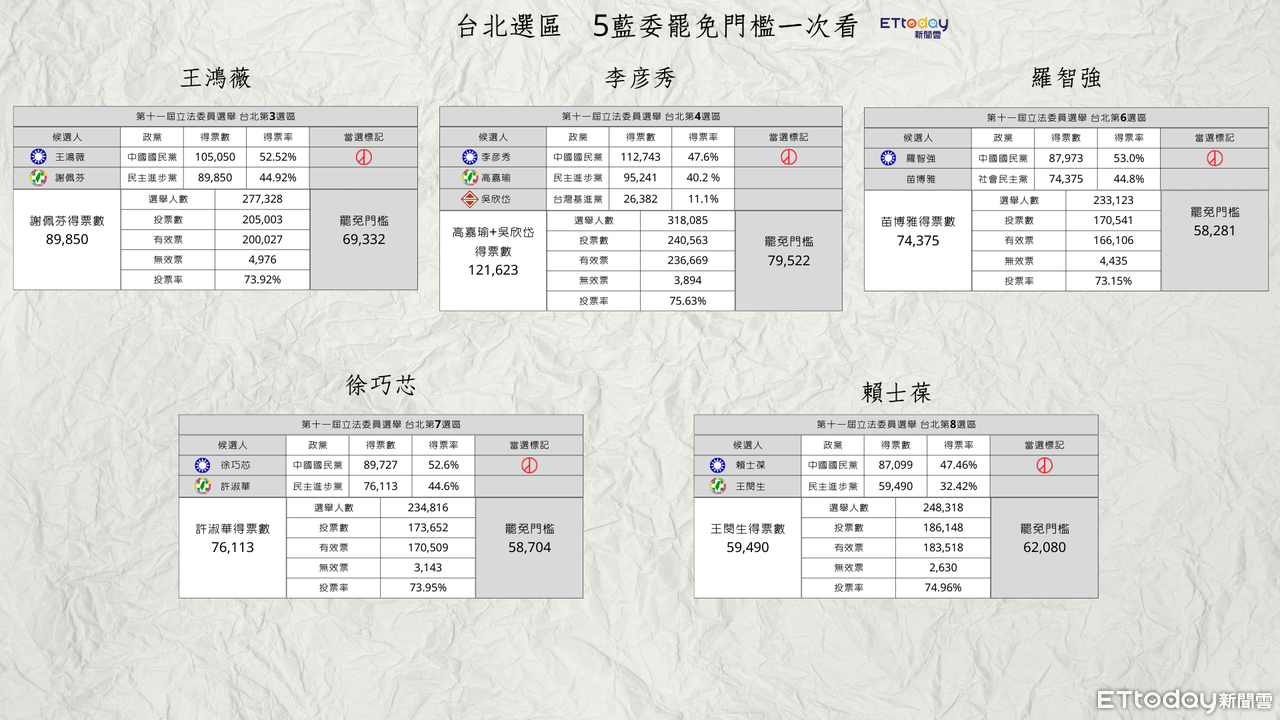Screen dimensions: 1280x720
Task: Click the recall threshold value 79,522
Action: [788, 261]
